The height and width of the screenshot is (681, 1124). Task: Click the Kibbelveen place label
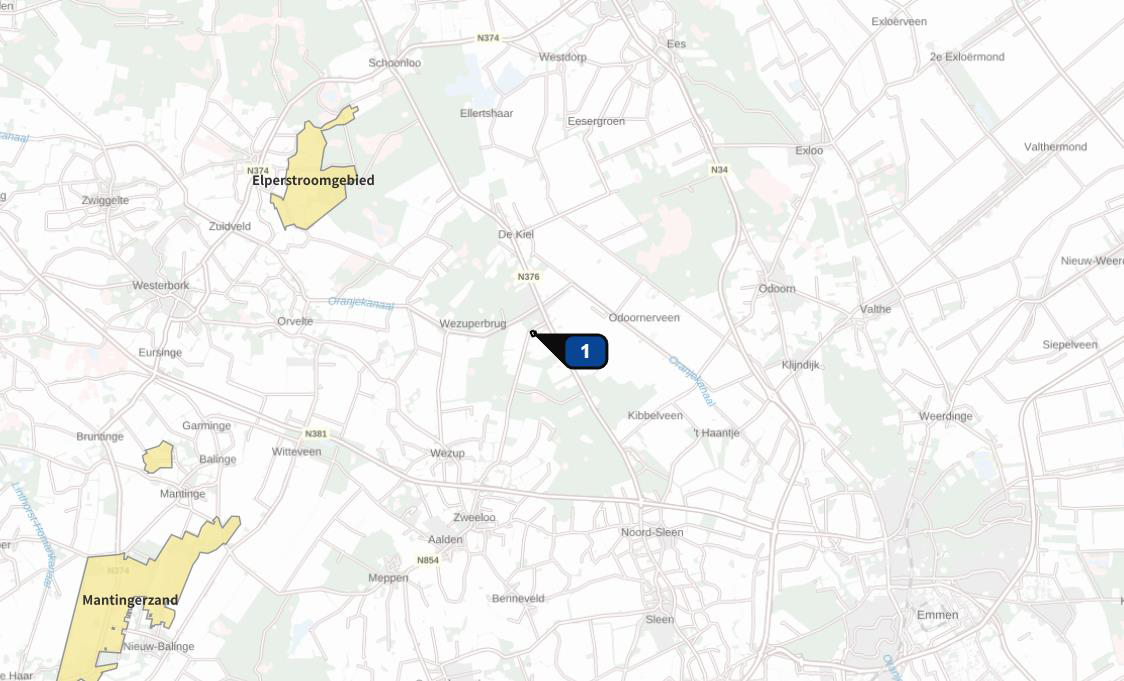click(x=655, y=416)
